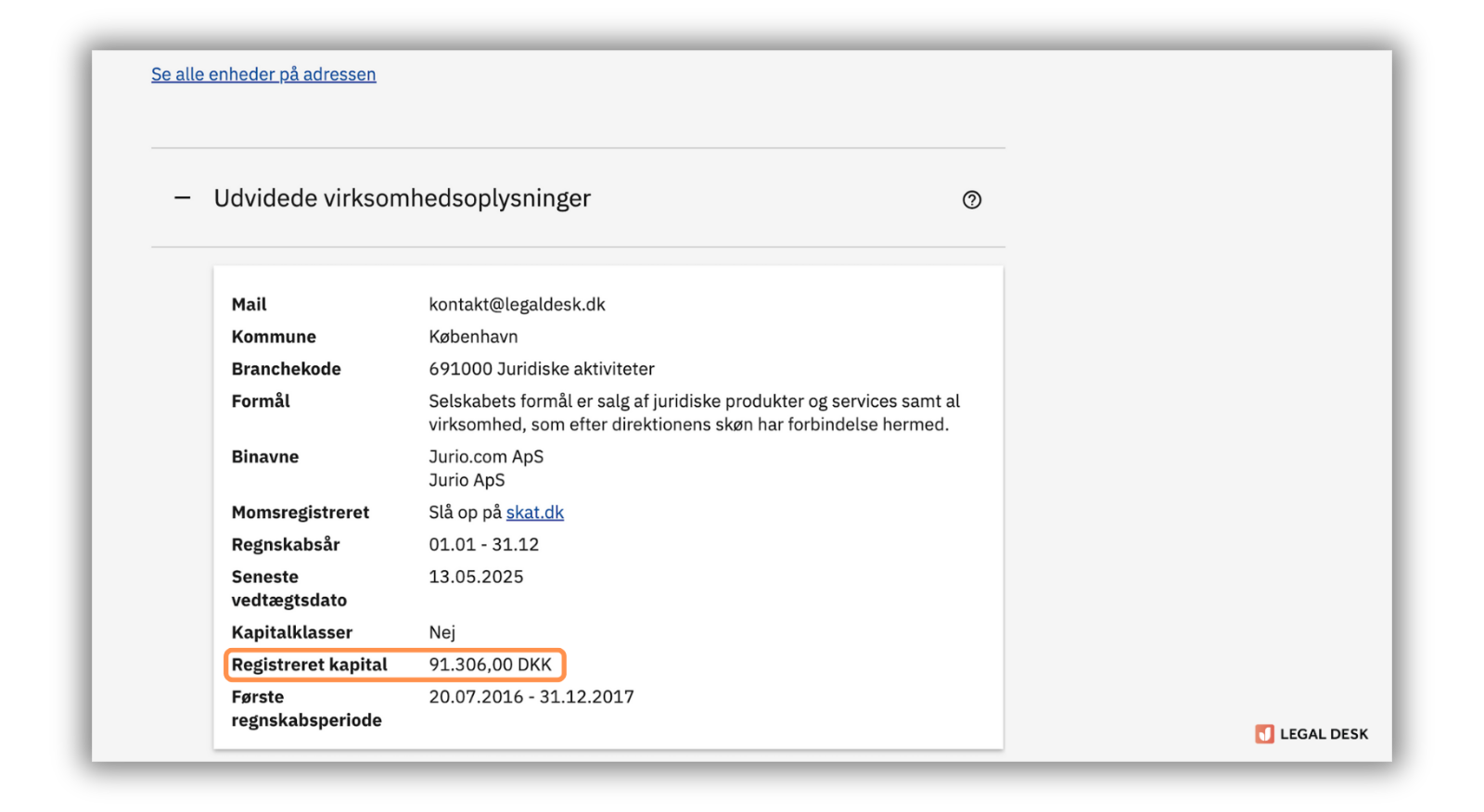1484x812 pixels.
Task: Click the Kapitalklasser value Nej
Action: [x=441, y=632]
